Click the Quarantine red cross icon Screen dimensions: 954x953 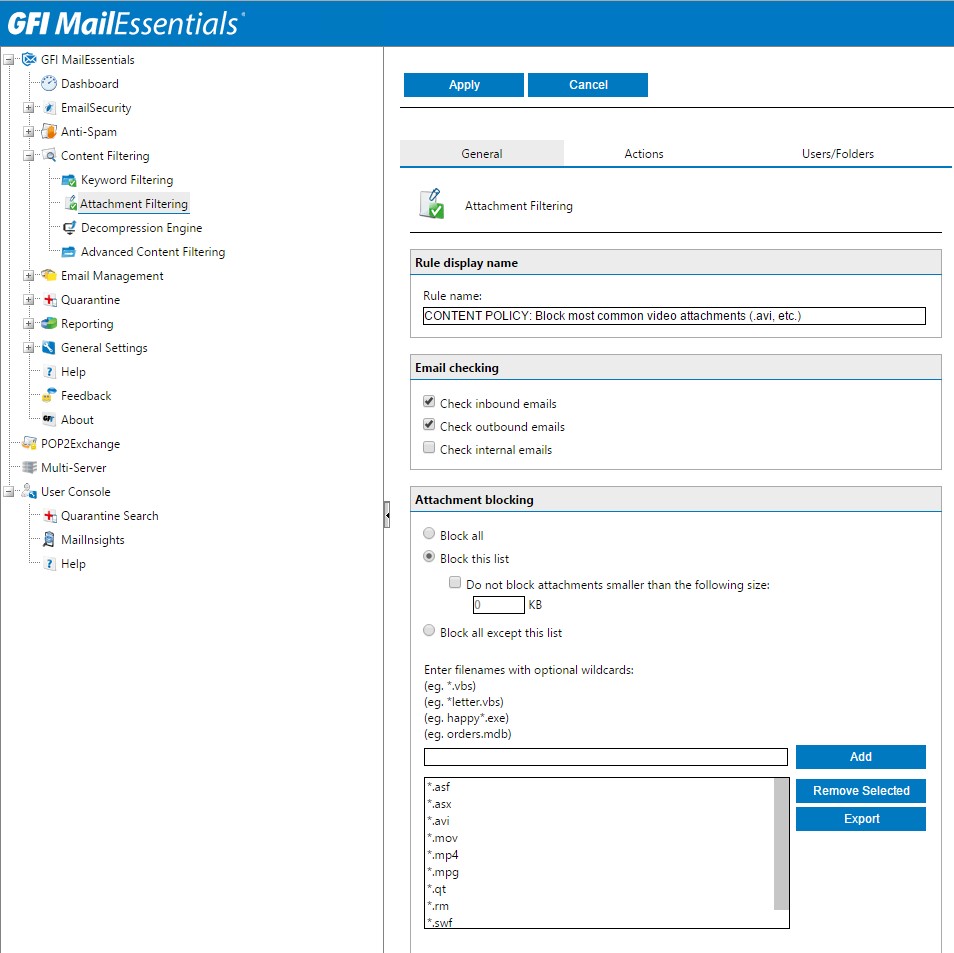49,300
